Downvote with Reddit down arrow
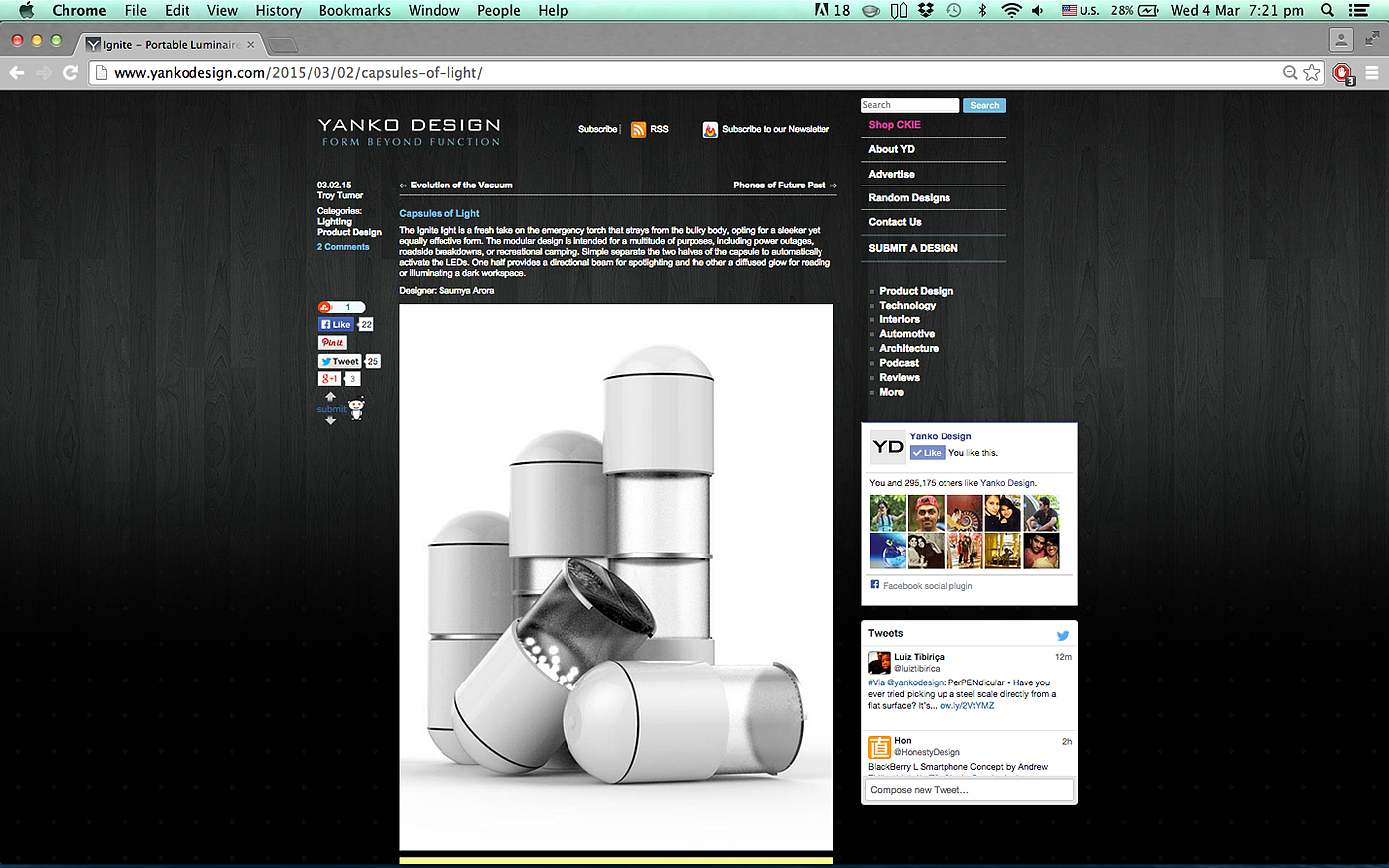 click(330, 420)
